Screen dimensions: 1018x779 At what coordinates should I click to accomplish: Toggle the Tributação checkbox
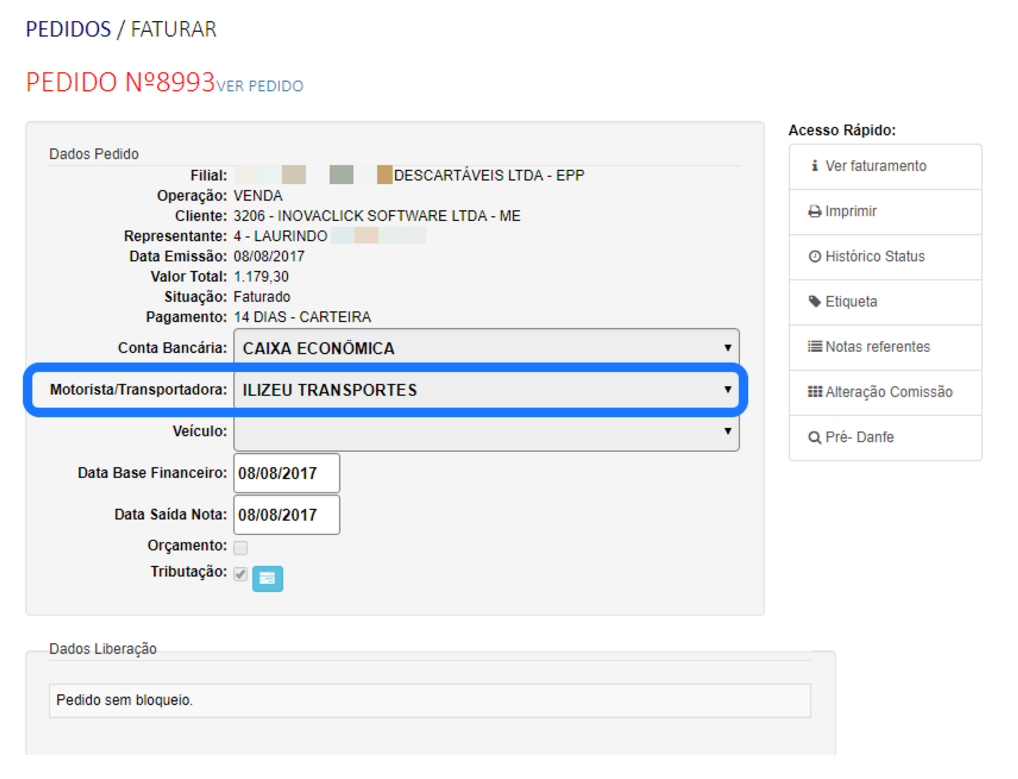point(240,574)
